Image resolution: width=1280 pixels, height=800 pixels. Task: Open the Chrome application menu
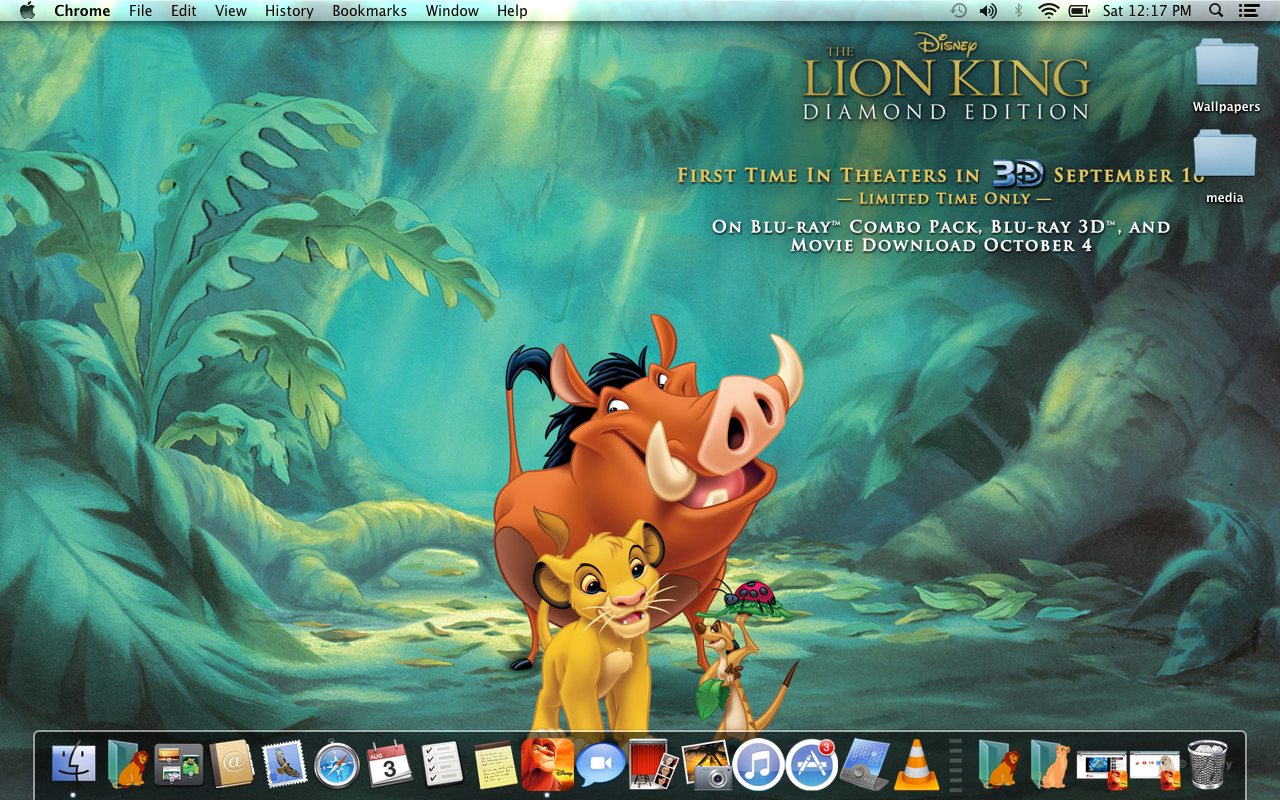coord(82,11)
